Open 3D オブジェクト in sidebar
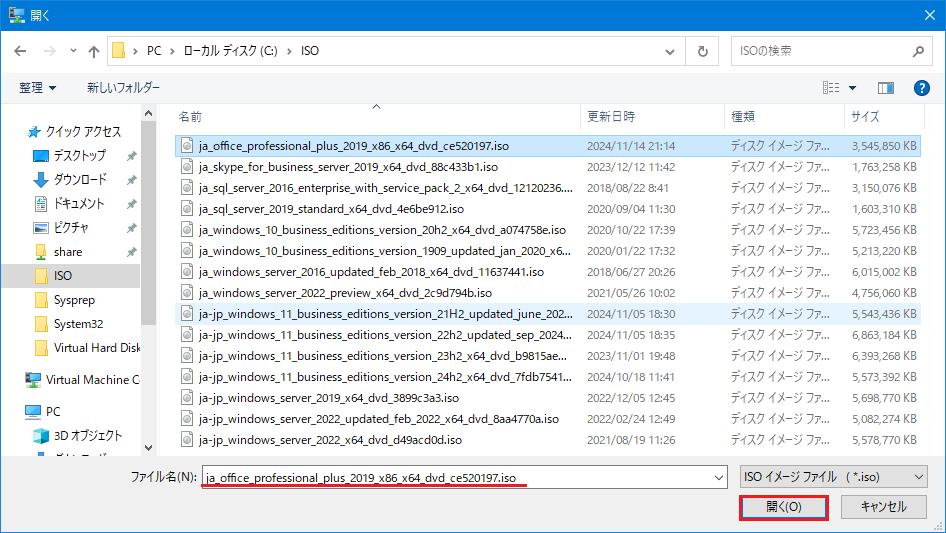Image resolution: width=946 pixels, height=533 pixels. pyautogui.click(x=87, y=435)
